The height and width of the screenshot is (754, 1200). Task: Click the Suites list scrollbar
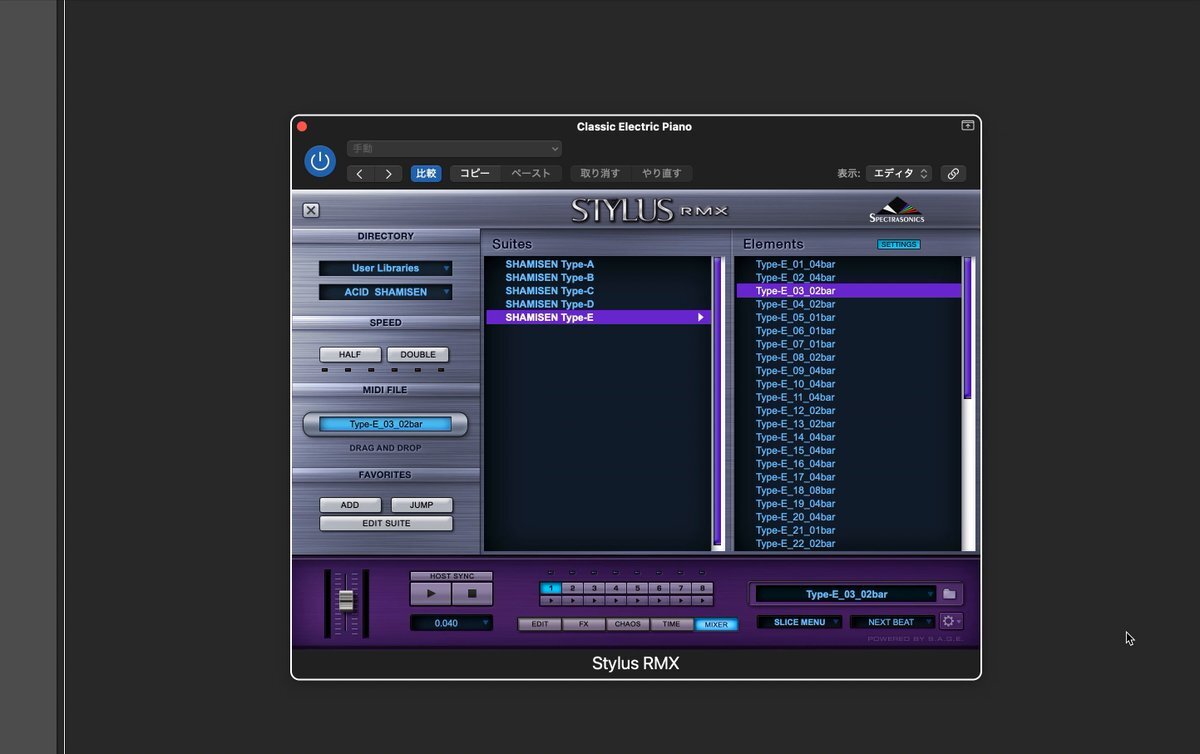(718, 402)
